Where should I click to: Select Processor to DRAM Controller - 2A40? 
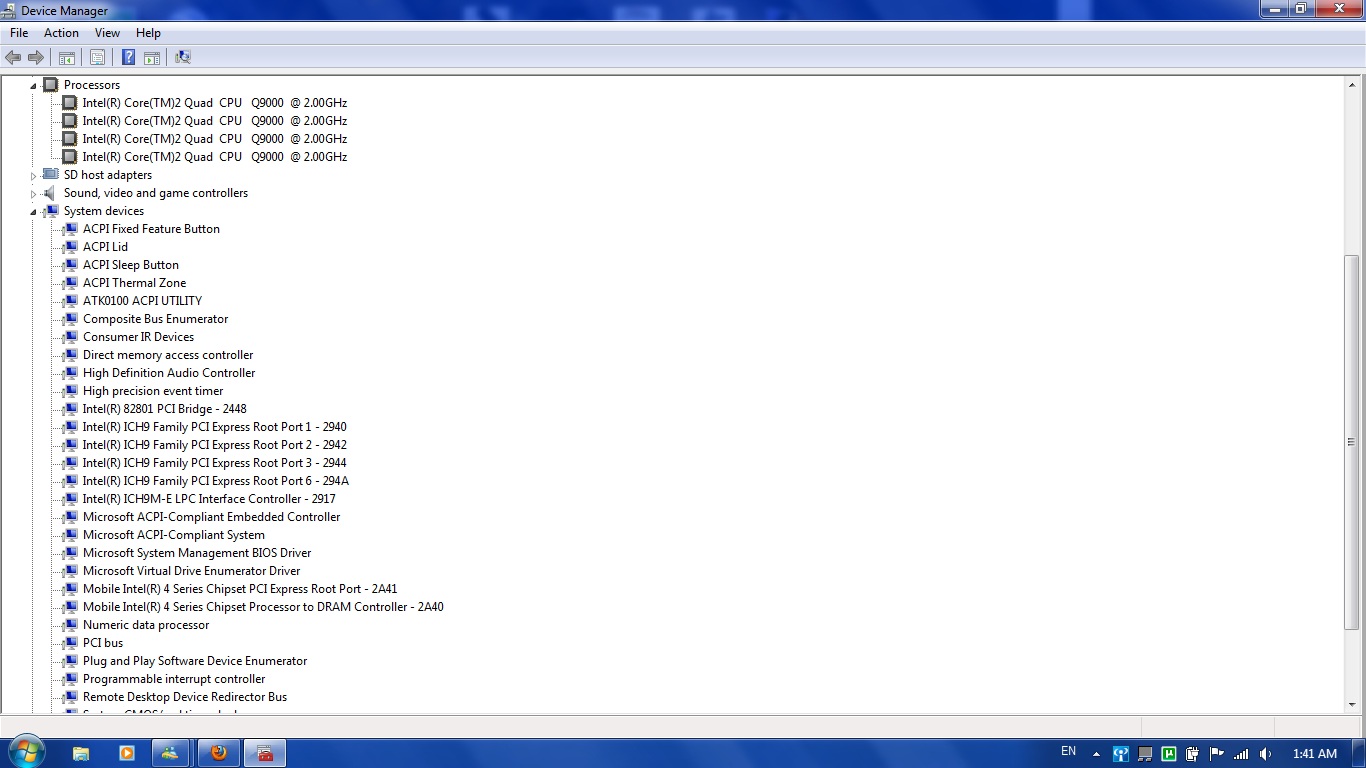tap(263, 607)
